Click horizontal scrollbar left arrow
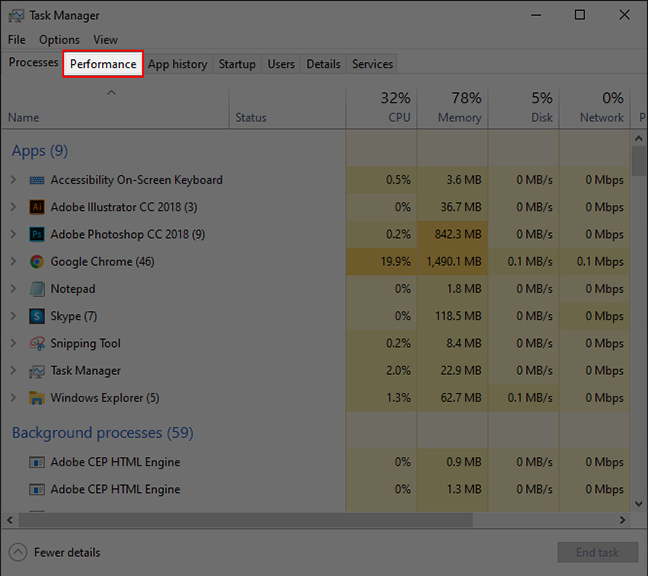This screenshot has height=576, width=648. tap(10, 520)
